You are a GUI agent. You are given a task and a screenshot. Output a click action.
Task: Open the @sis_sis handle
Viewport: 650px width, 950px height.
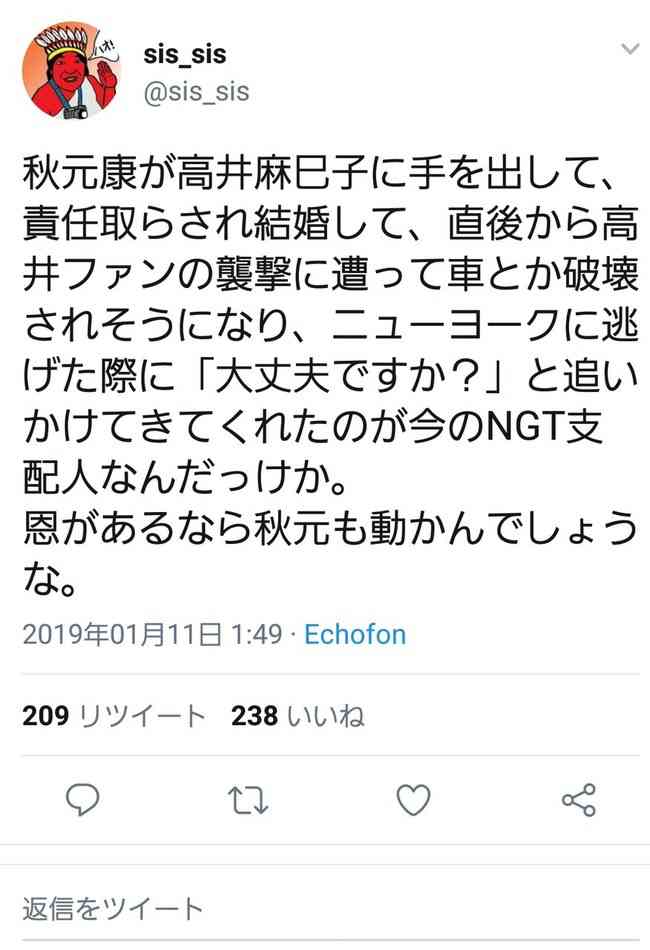(x=196, y=92)
